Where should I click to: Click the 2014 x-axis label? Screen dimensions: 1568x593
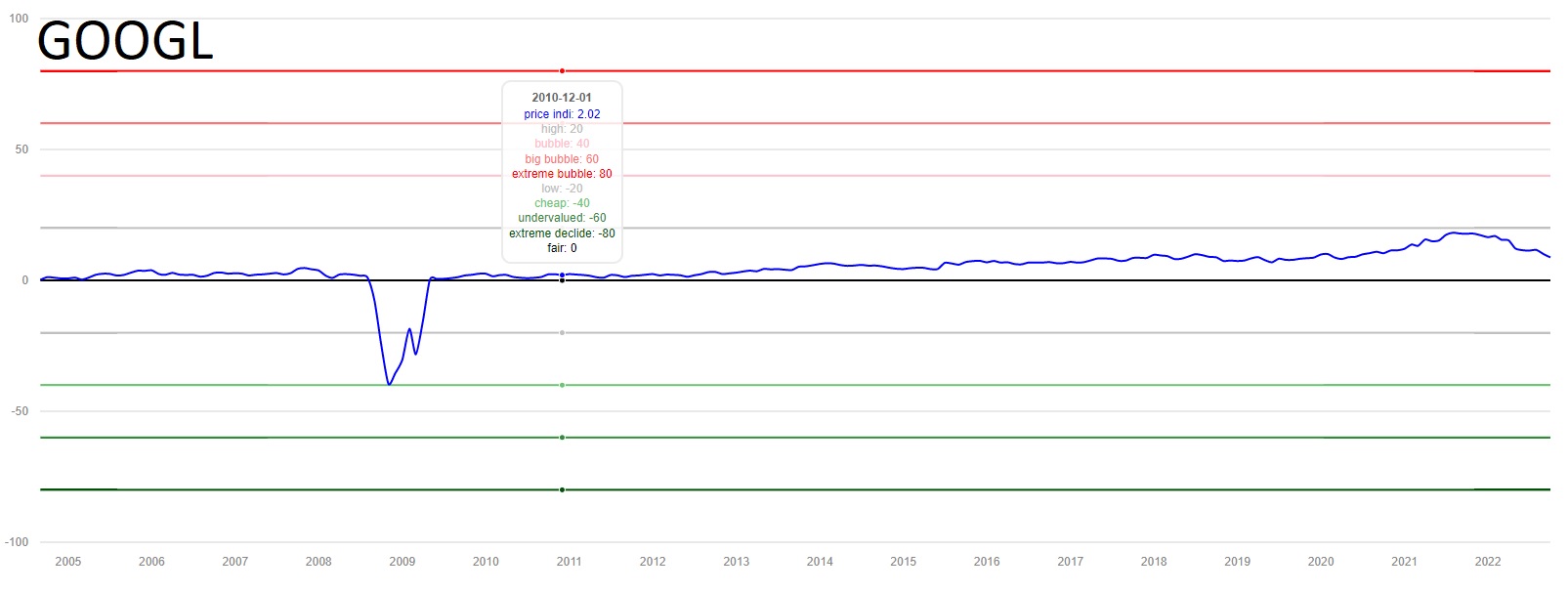(820, 562)
